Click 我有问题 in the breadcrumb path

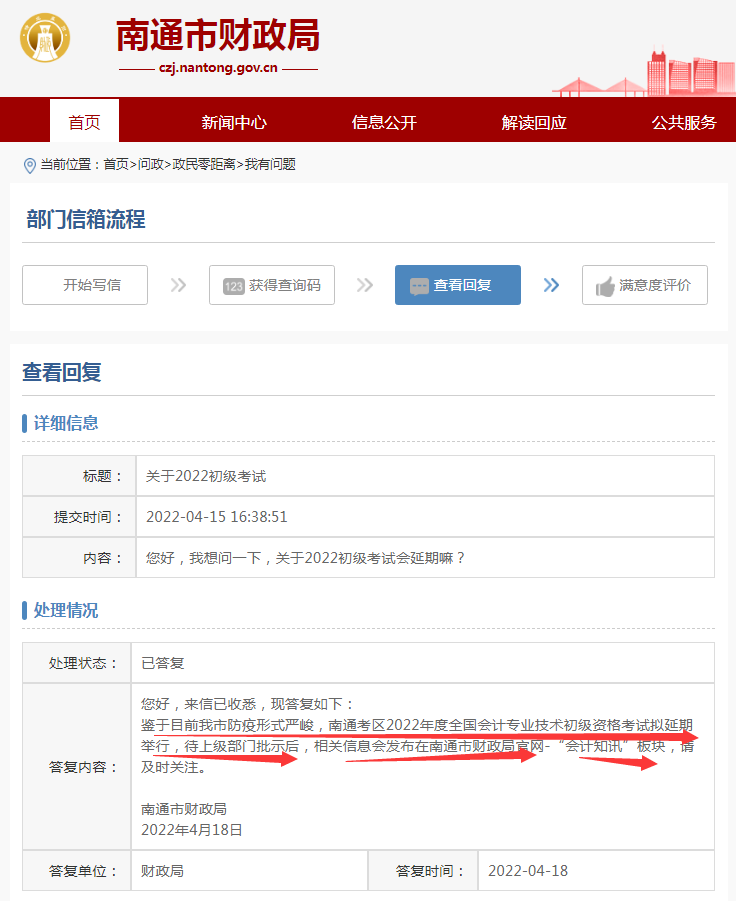point(270,164)
